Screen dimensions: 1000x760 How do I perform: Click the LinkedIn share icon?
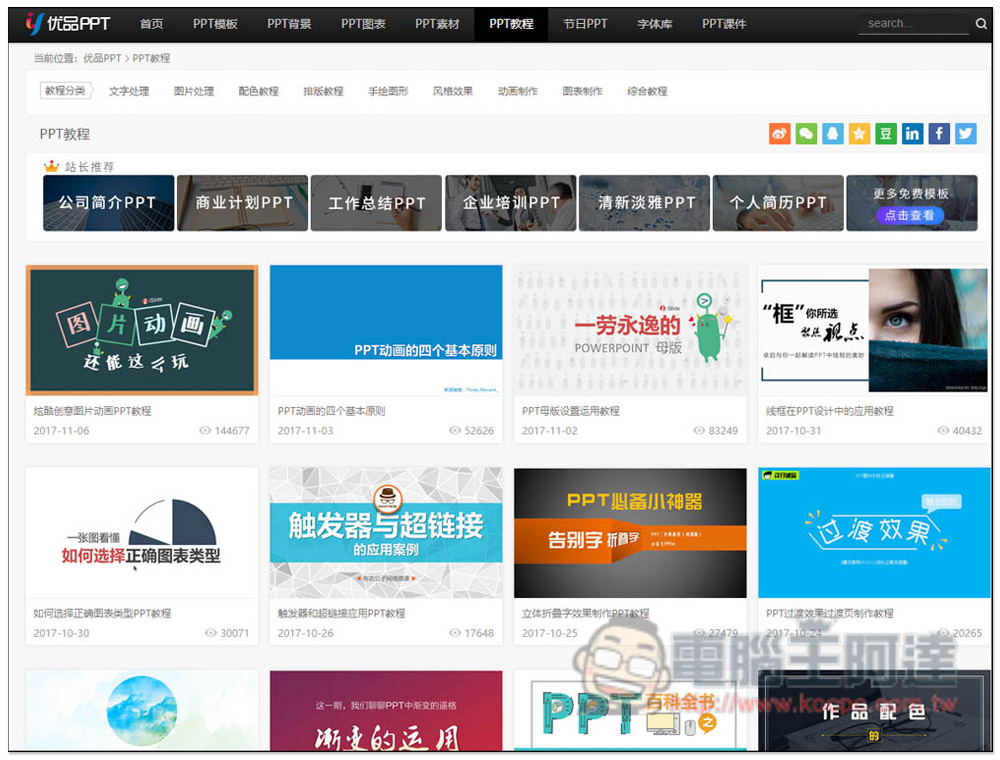(x=912, y=134)
